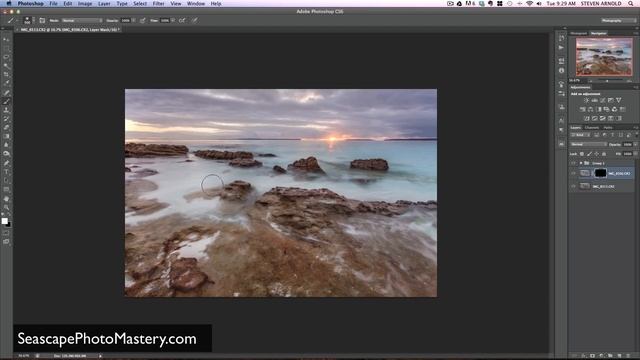
Task: Select the black layer mask thumbnail
Action: point(600,173)
